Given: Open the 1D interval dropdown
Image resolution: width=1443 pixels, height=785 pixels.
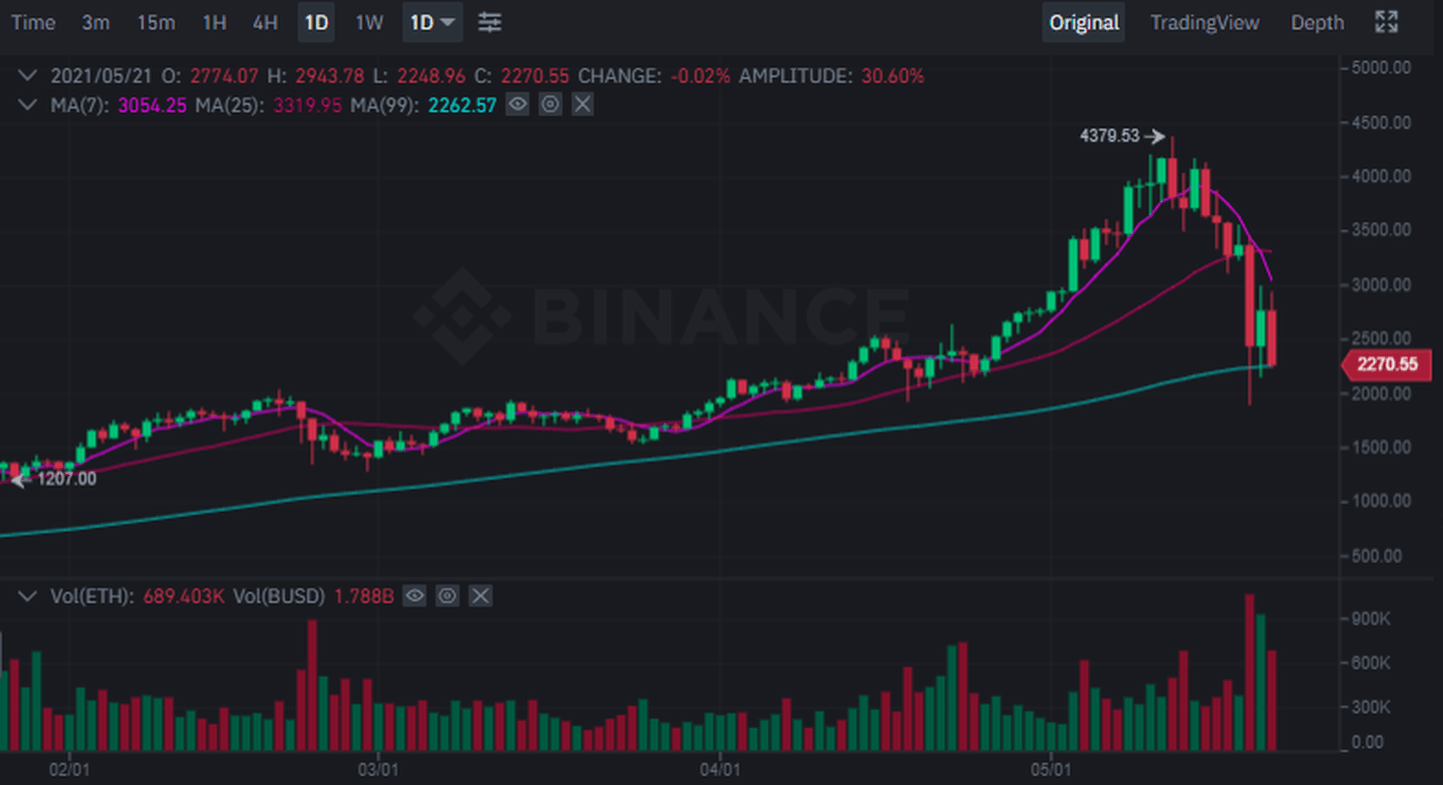Looking at the screenshot, I should coord(432,22).
